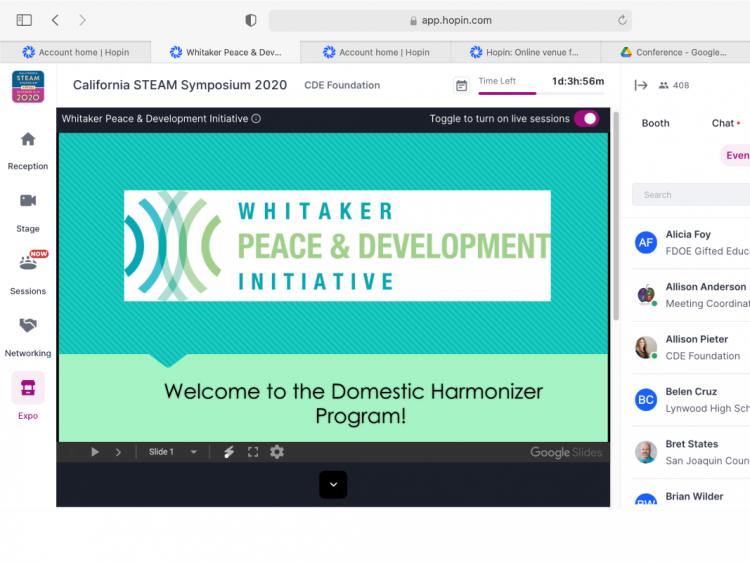Reload the page with refresh icon
The width and height of the screenshot is (750, 562).
tap(622, 20)
